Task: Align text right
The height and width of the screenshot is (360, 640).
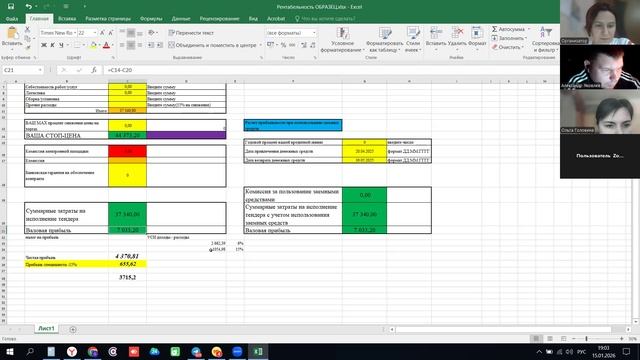Action: (x=140, y=45)
